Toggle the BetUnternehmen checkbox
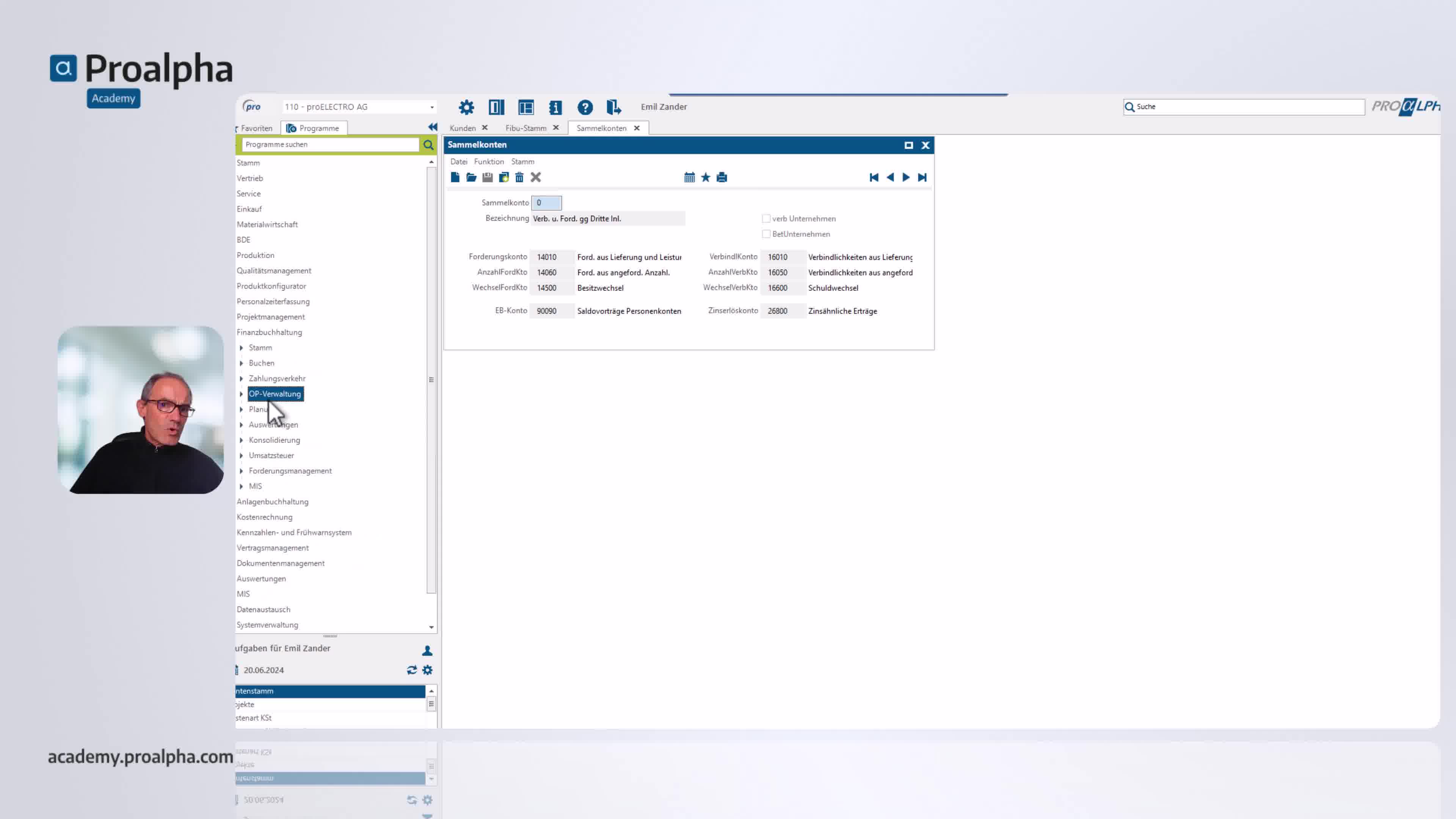Viewport: 1456px width, 819px height. pyautogui.click(x=766, y=234)
